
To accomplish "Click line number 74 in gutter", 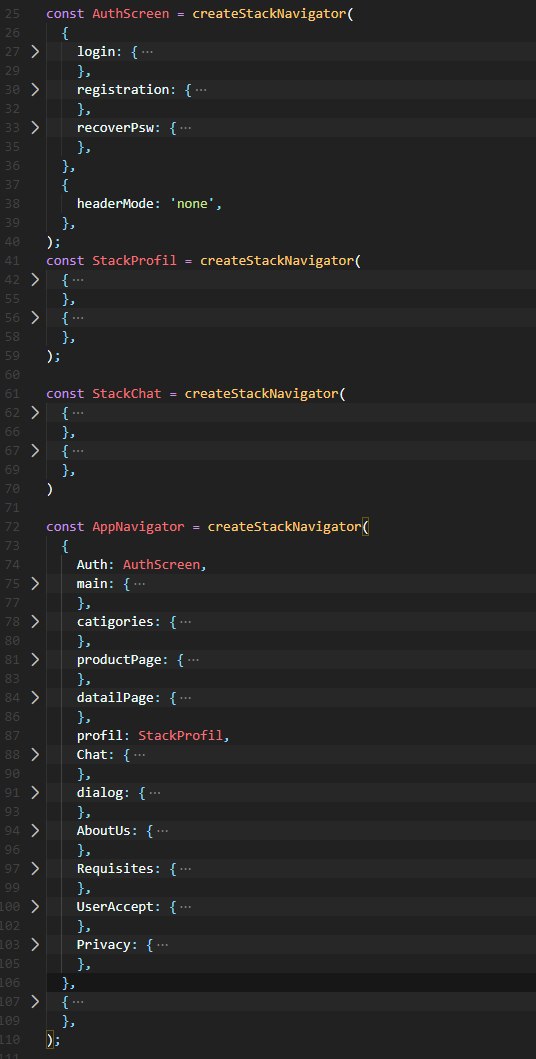I will pos(13,564).
